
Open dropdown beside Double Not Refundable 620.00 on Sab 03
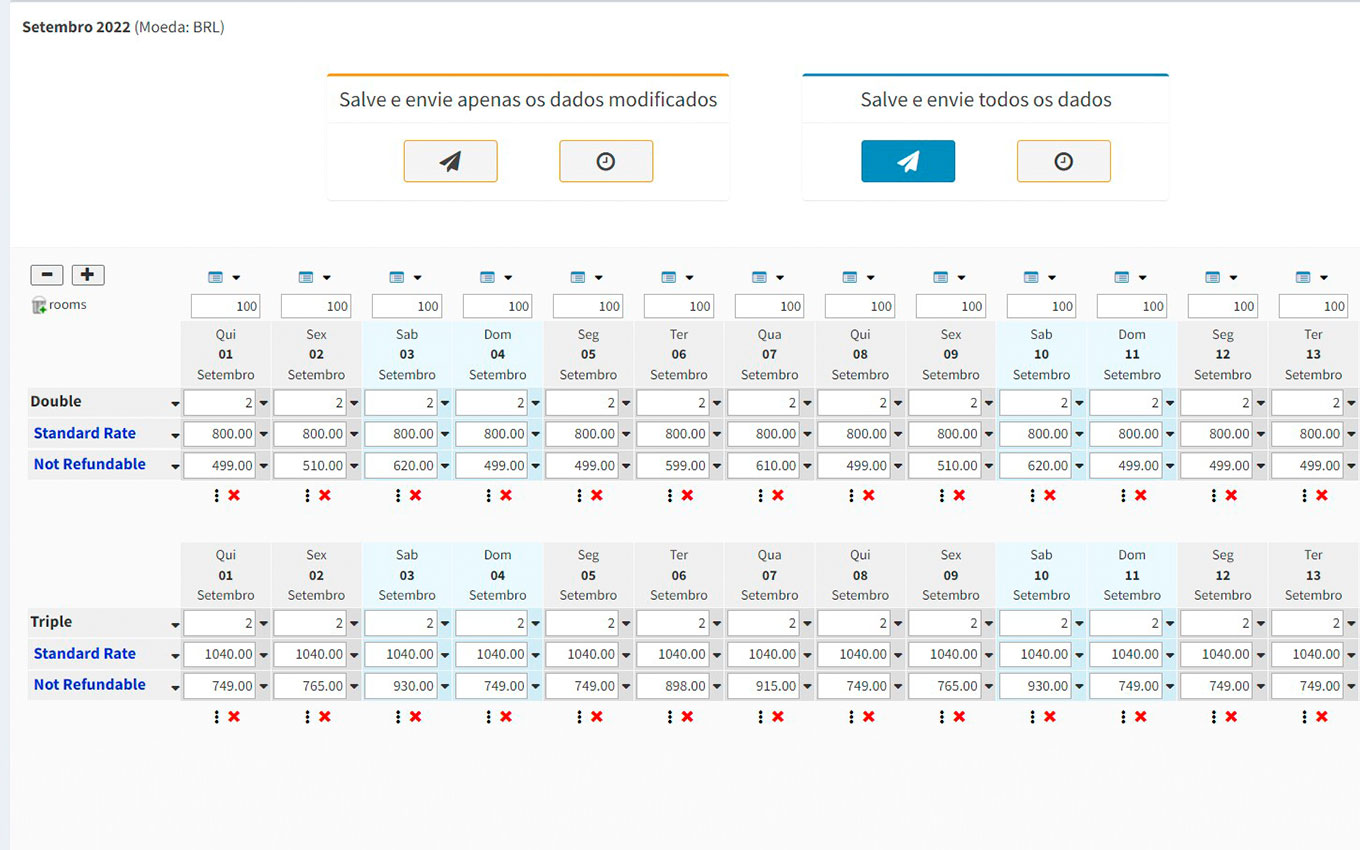point(445,466)
